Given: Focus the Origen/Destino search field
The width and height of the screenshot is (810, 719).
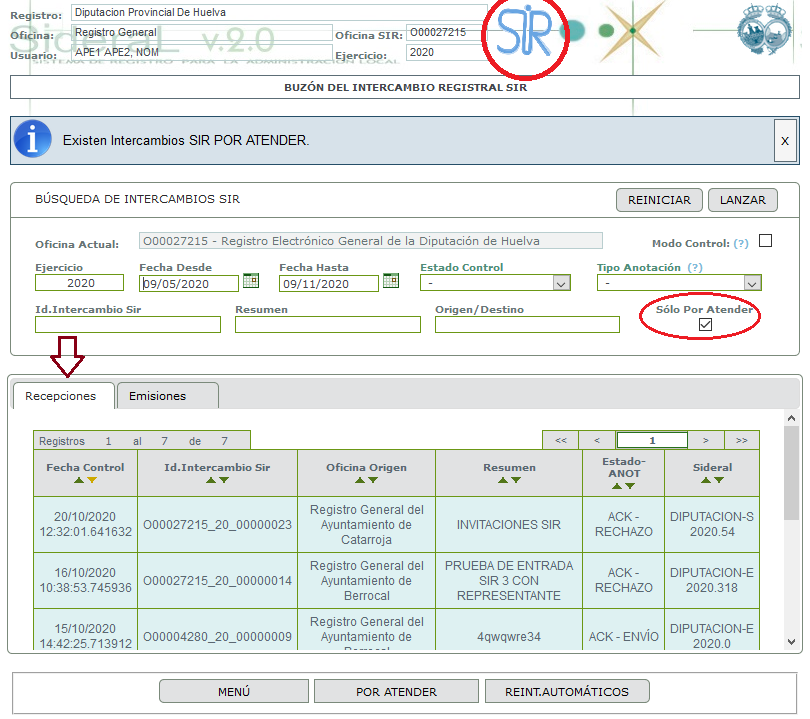Looking at the screenshot, I should 527,324.
